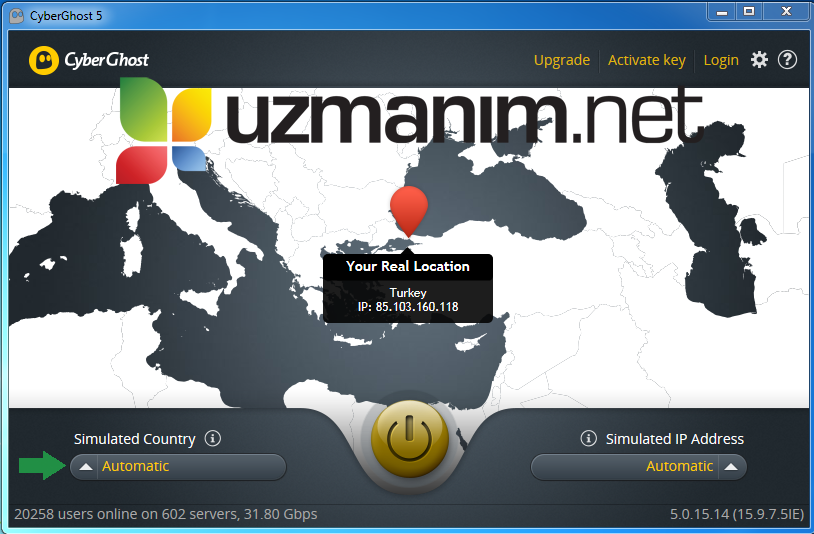The image size is (814, 534).
Task: Close the CyberGhost 5 window
Action: pos(786,11)
